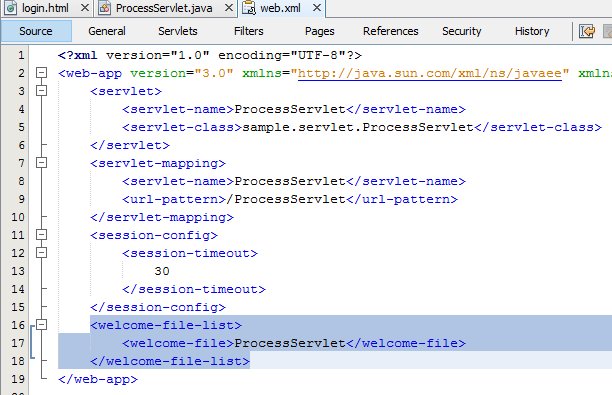Click the closing servlet-mapping tag
Image resolution: width=612 pixels, height=395 pixels.
[162, 217]
